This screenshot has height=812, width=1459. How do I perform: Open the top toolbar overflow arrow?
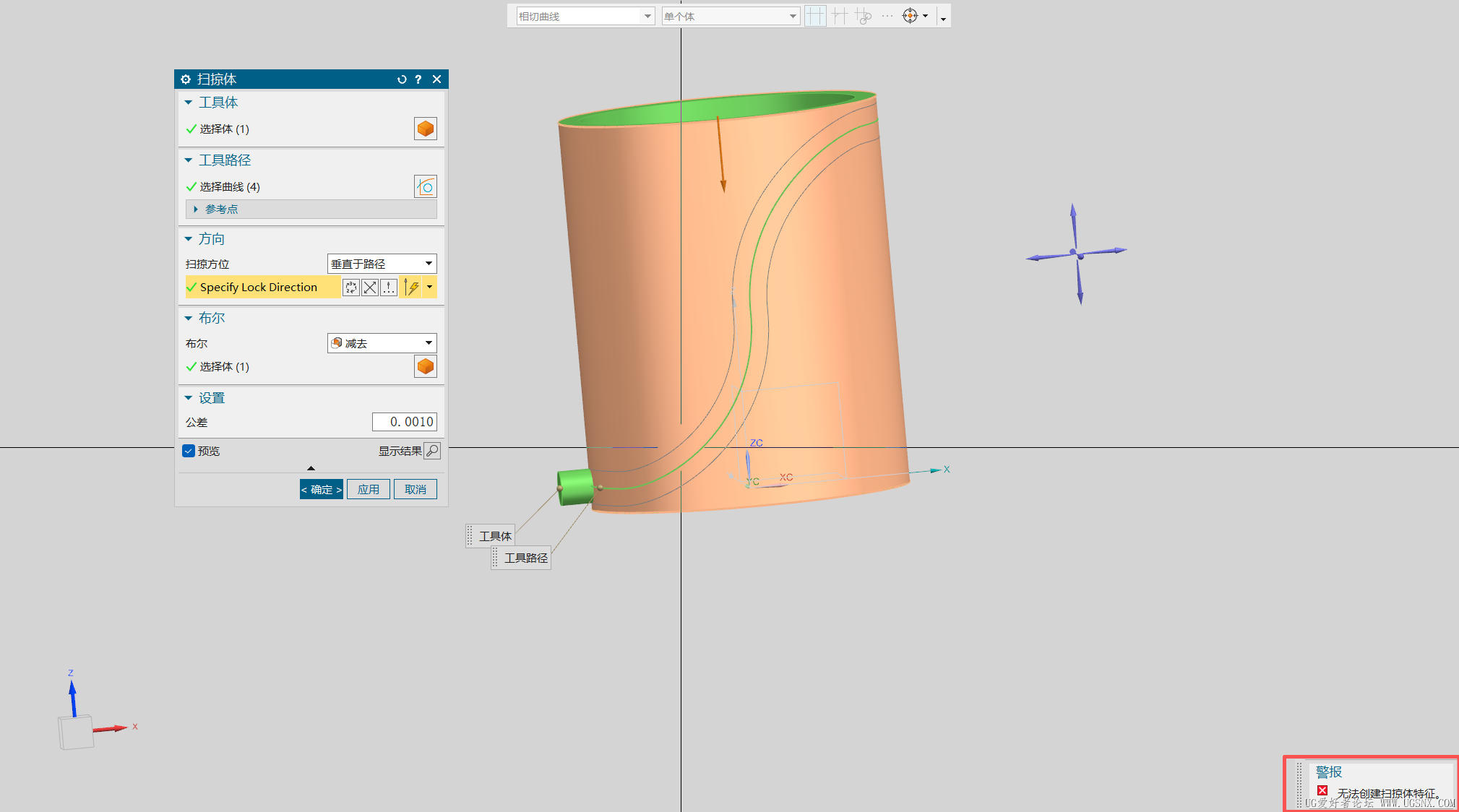943,19
